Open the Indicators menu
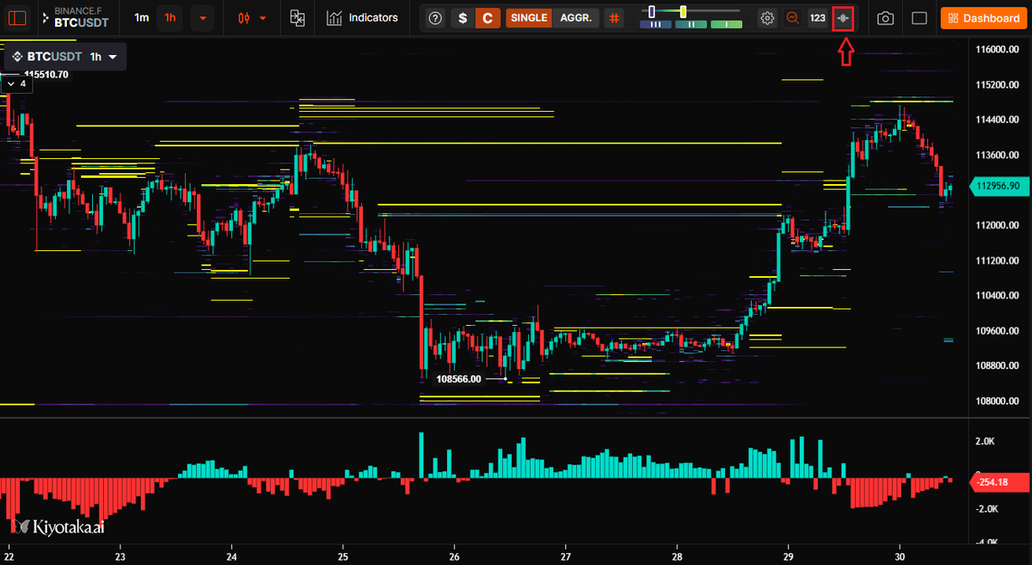This screenshot has width=1032, height=565. click(x=362, y=18)
